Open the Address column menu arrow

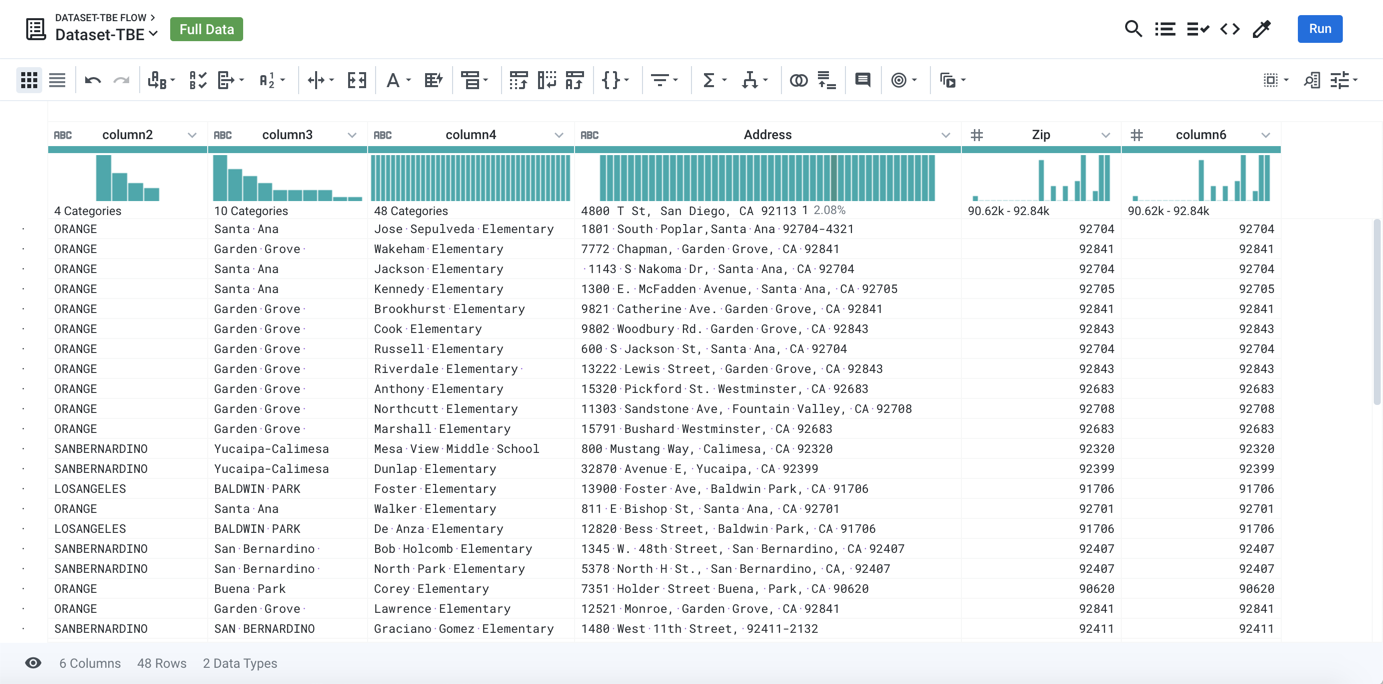click(x=945, y=135)
